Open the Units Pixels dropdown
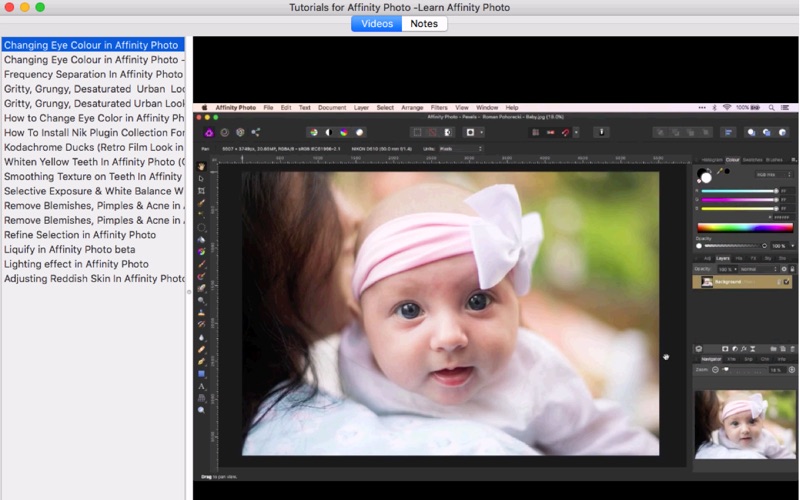The width and height of the screenshot is (800, 500). [461, 149]
